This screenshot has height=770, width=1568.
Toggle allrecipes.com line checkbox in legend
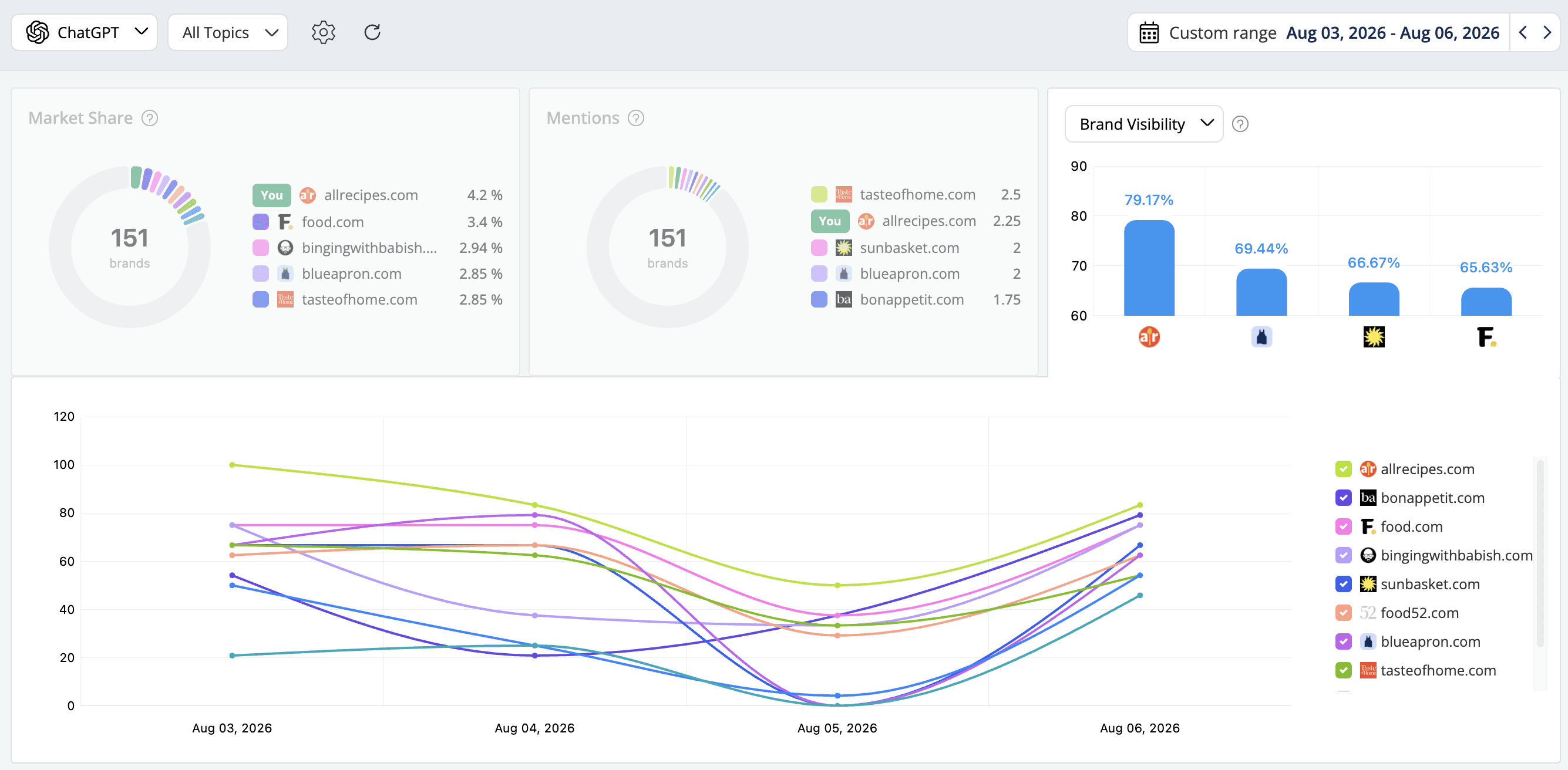pyautogui.click(x=1344, y=469)
